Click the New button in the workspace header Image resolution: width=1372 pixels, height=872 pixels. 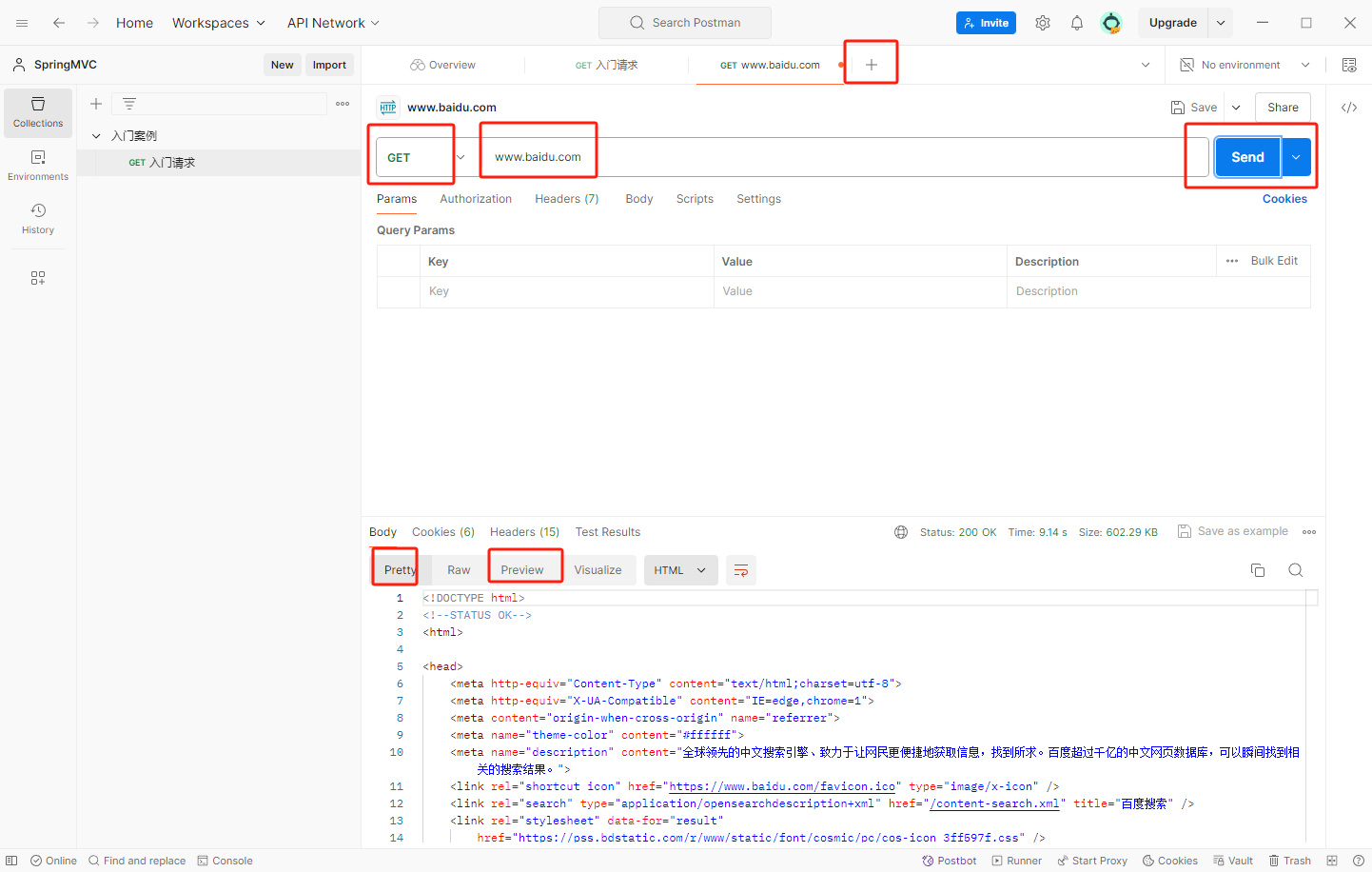pyautogui.click(x=282, y=65)
